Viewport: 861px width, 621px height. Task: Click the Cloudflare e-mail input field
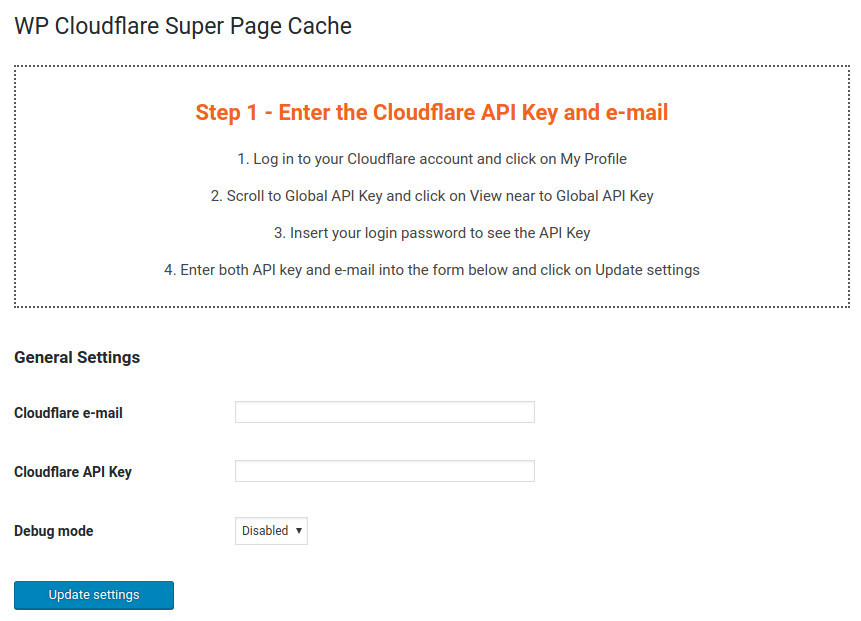click(384, 412)
